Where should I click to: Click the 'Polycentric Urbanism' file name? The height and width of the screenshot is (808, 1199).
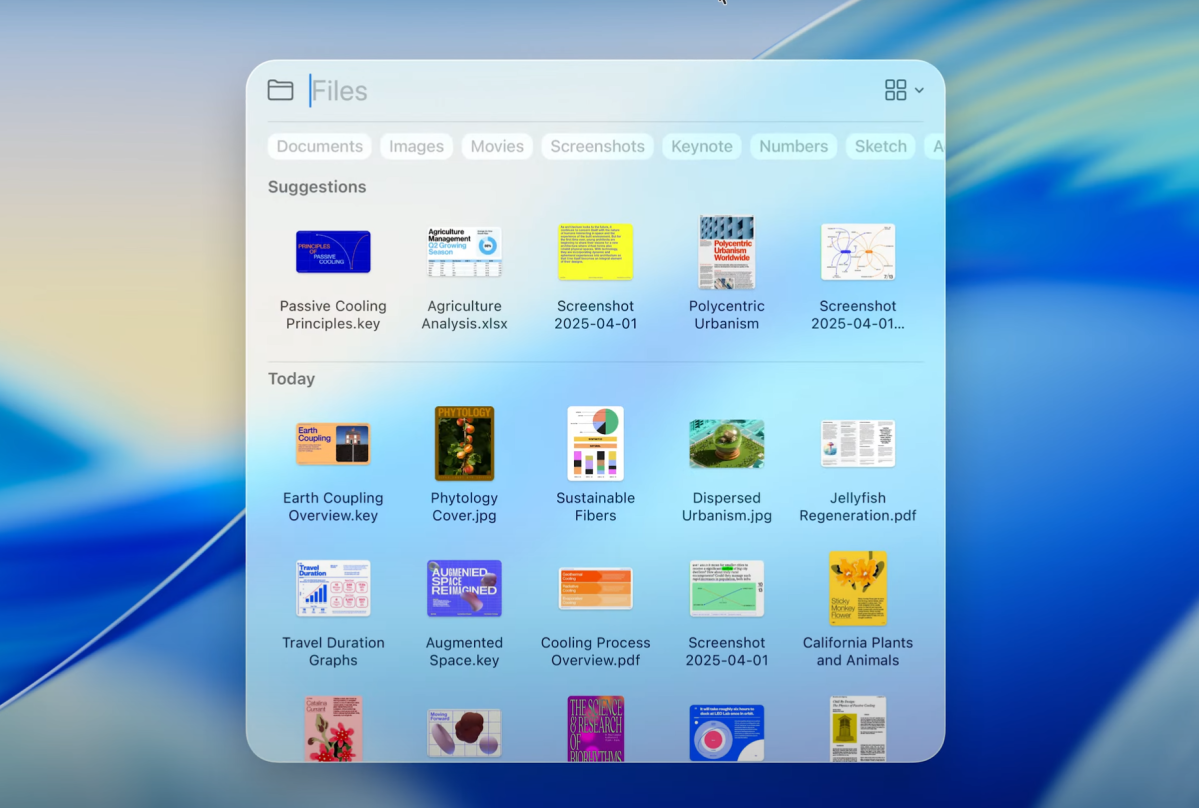pos(726,315)
